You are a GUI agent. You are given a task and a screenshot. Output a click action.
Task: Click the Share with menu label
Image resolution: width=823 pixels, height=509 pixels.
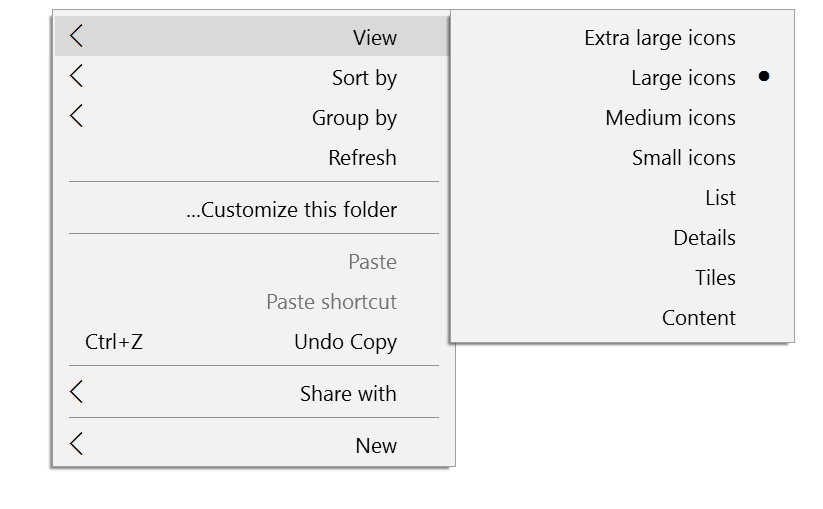pyautogui.click(x=348, y=394)
